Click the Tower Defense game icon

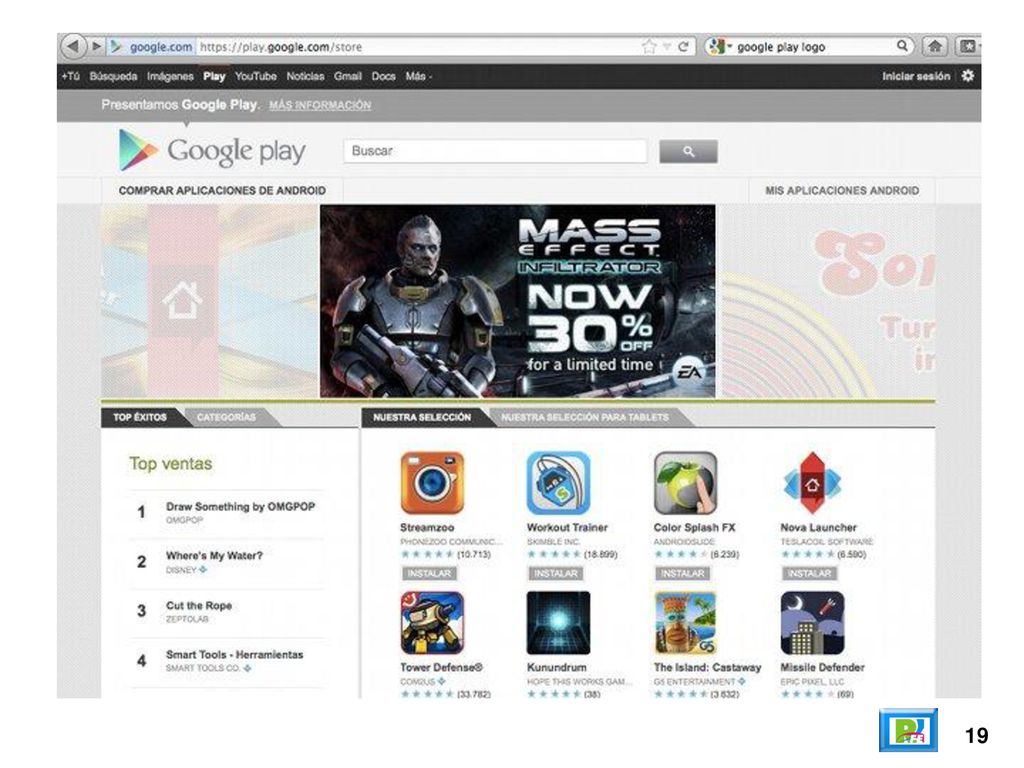click(x=432, y=623)
